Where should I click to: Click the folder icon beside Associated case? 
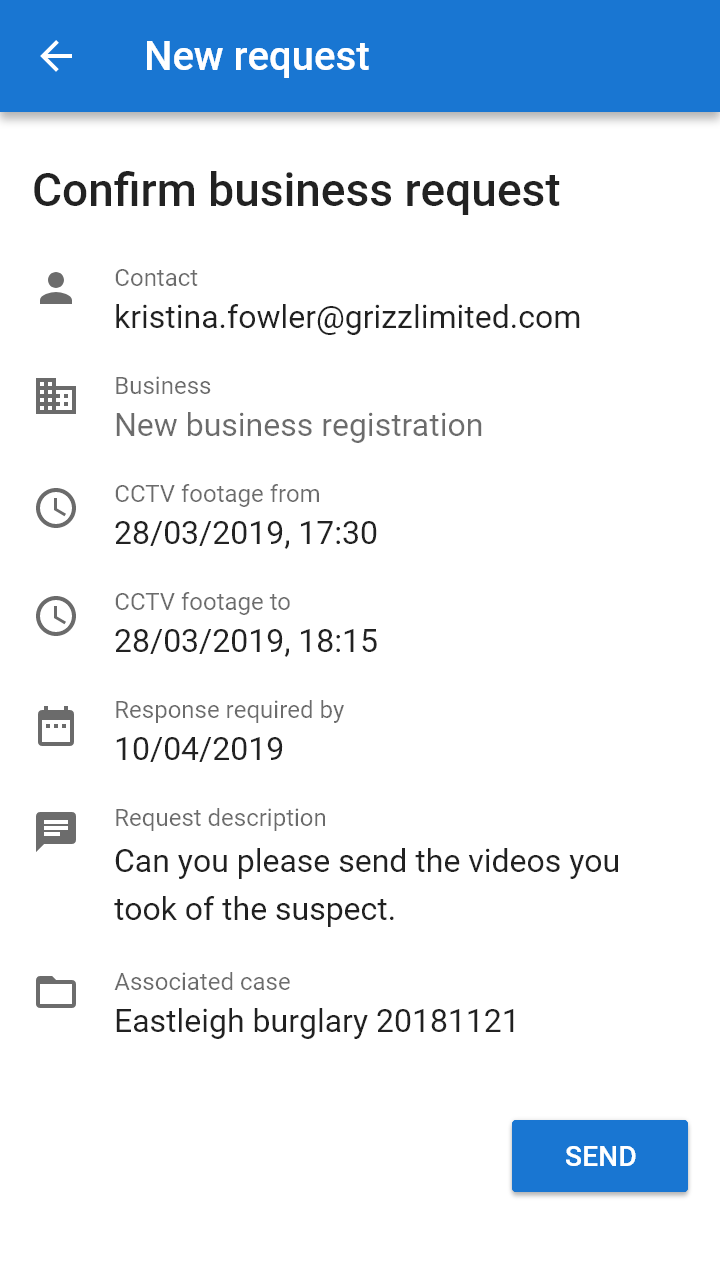tap(56, 992)
